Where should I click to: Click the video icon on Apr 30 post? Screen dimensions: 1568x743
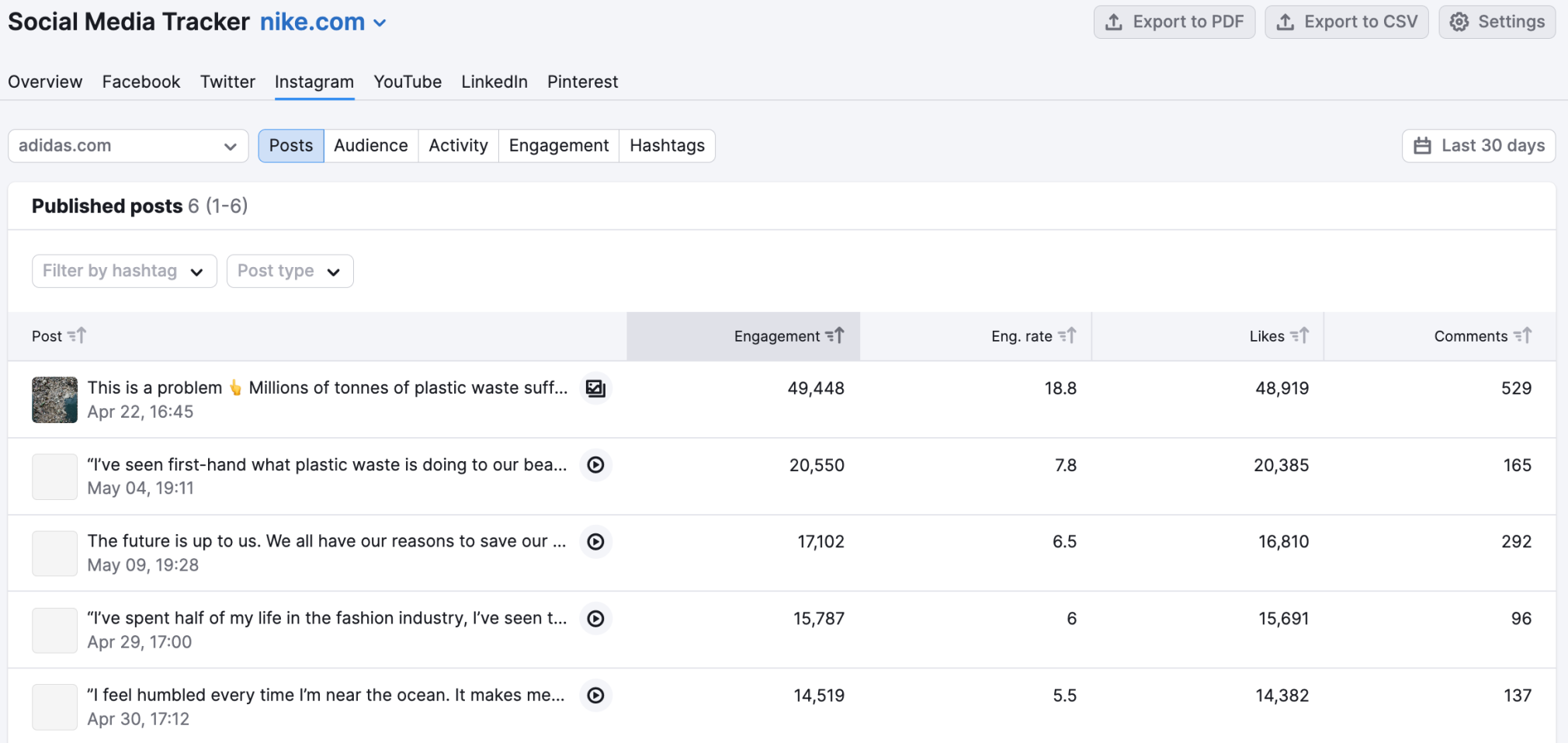595,696
